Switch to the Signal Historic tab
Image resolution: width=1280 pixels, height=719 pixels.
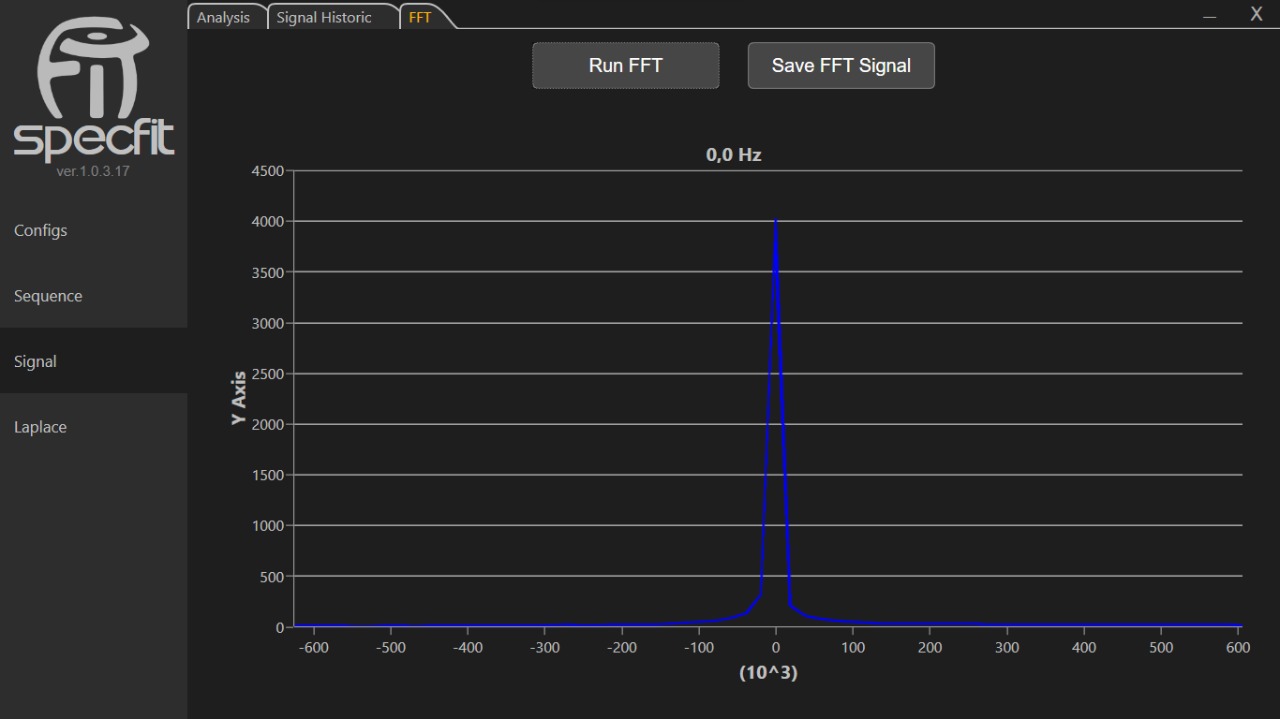click(x=324, y=17)
